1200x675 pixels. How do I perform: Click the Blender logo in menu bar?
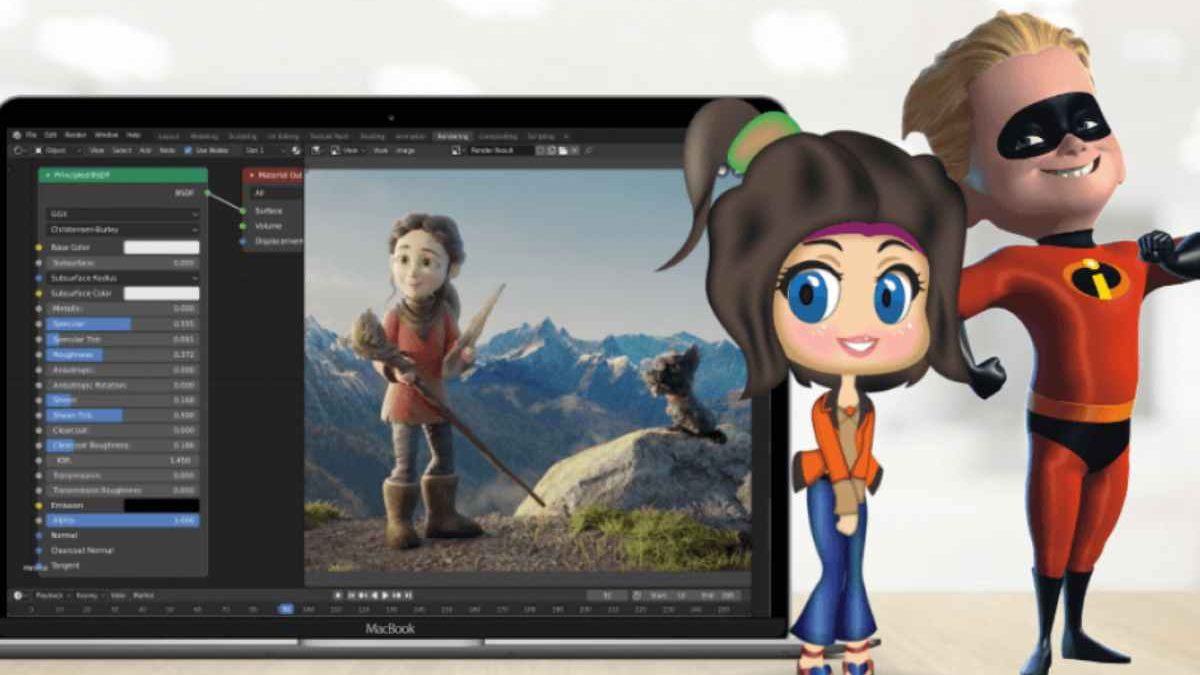point(17,135)
